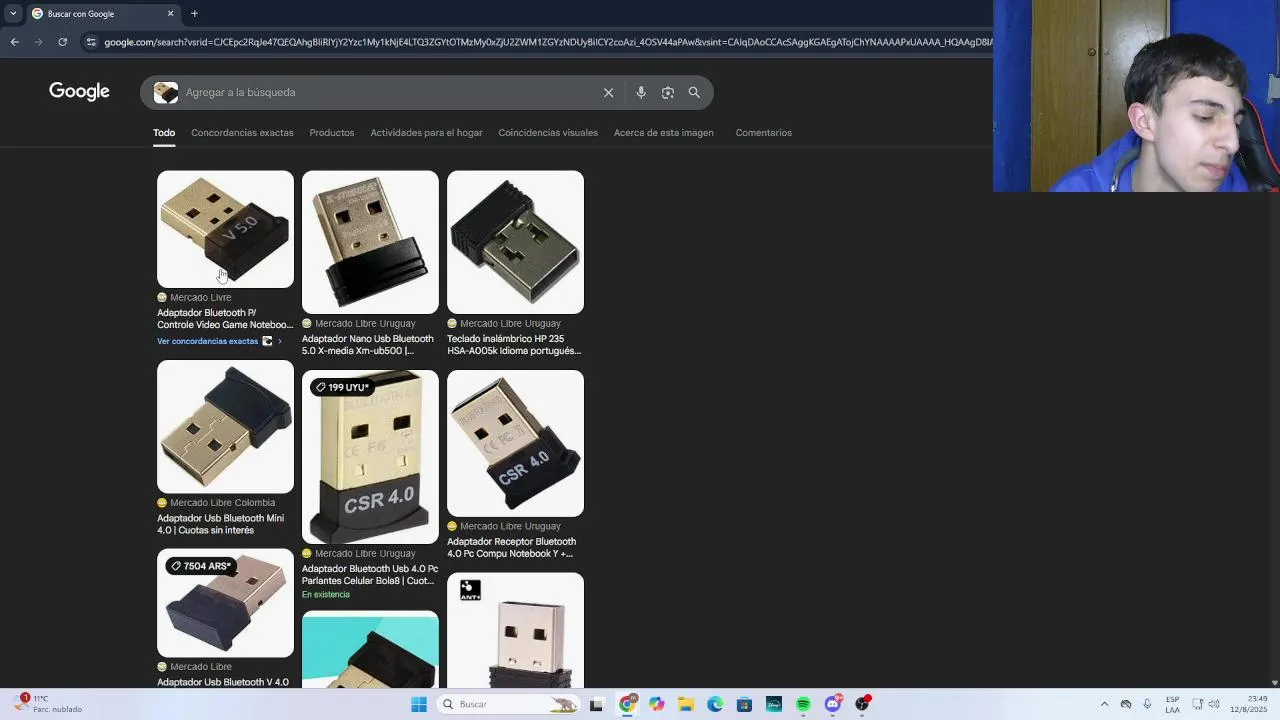Open tab search dropdown arrow

13,13
